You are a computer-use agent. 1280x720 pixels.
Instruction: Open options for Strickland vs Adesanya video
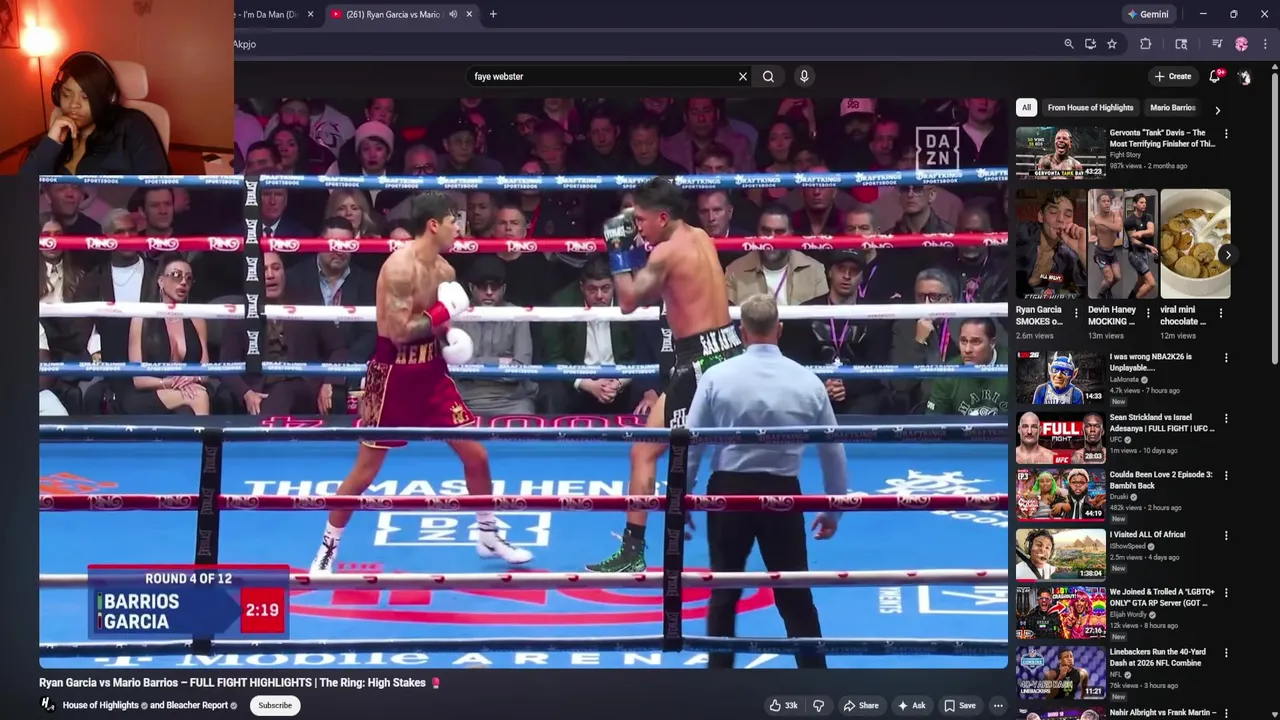tap(1226, 418)
